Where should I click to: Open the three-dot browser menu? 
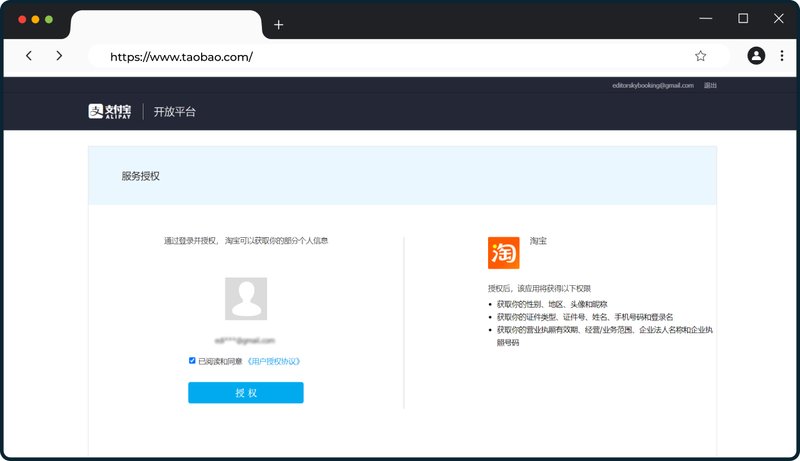tap(782, 56)
